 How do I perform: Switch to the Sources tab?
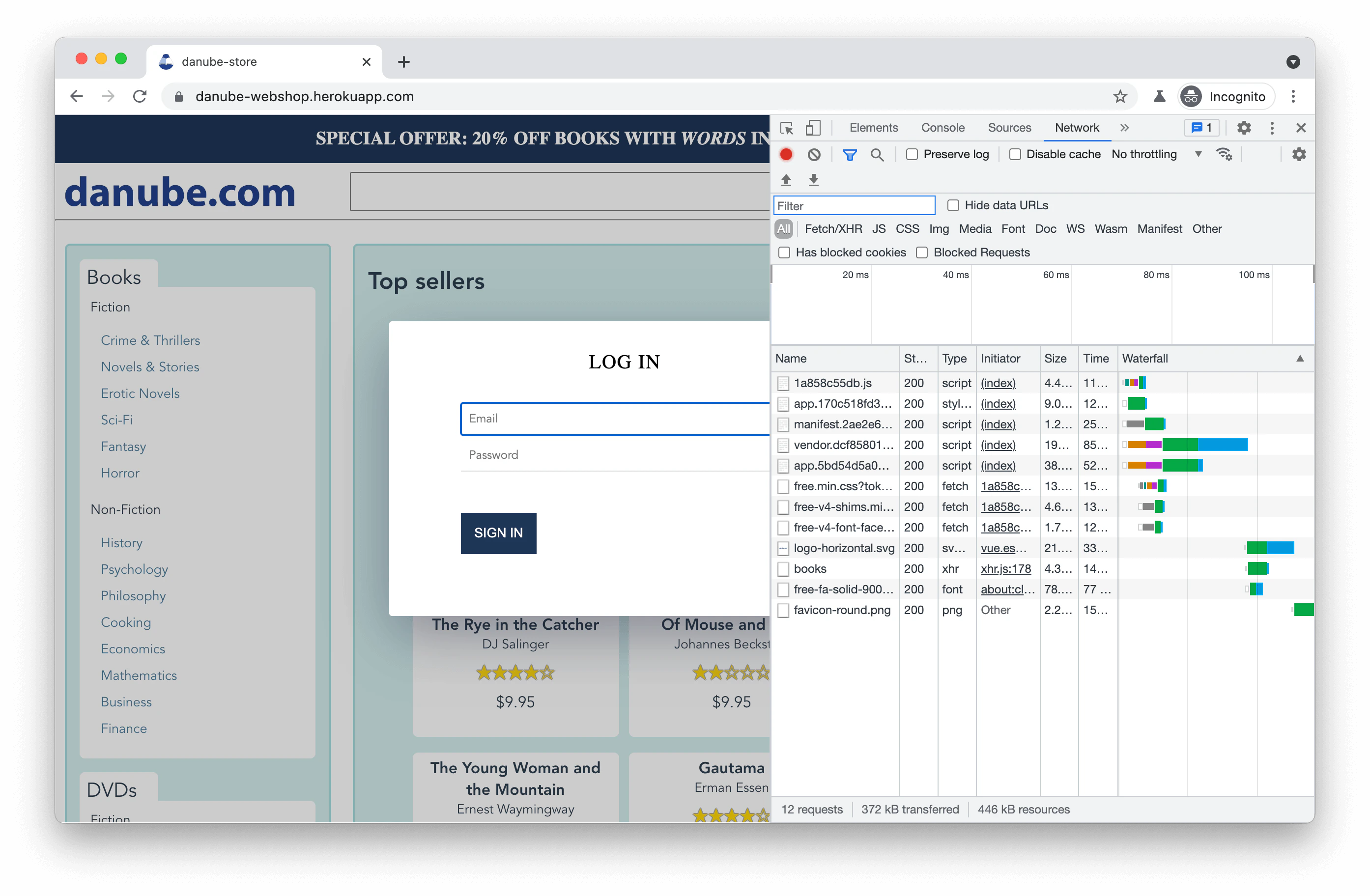1009,128
